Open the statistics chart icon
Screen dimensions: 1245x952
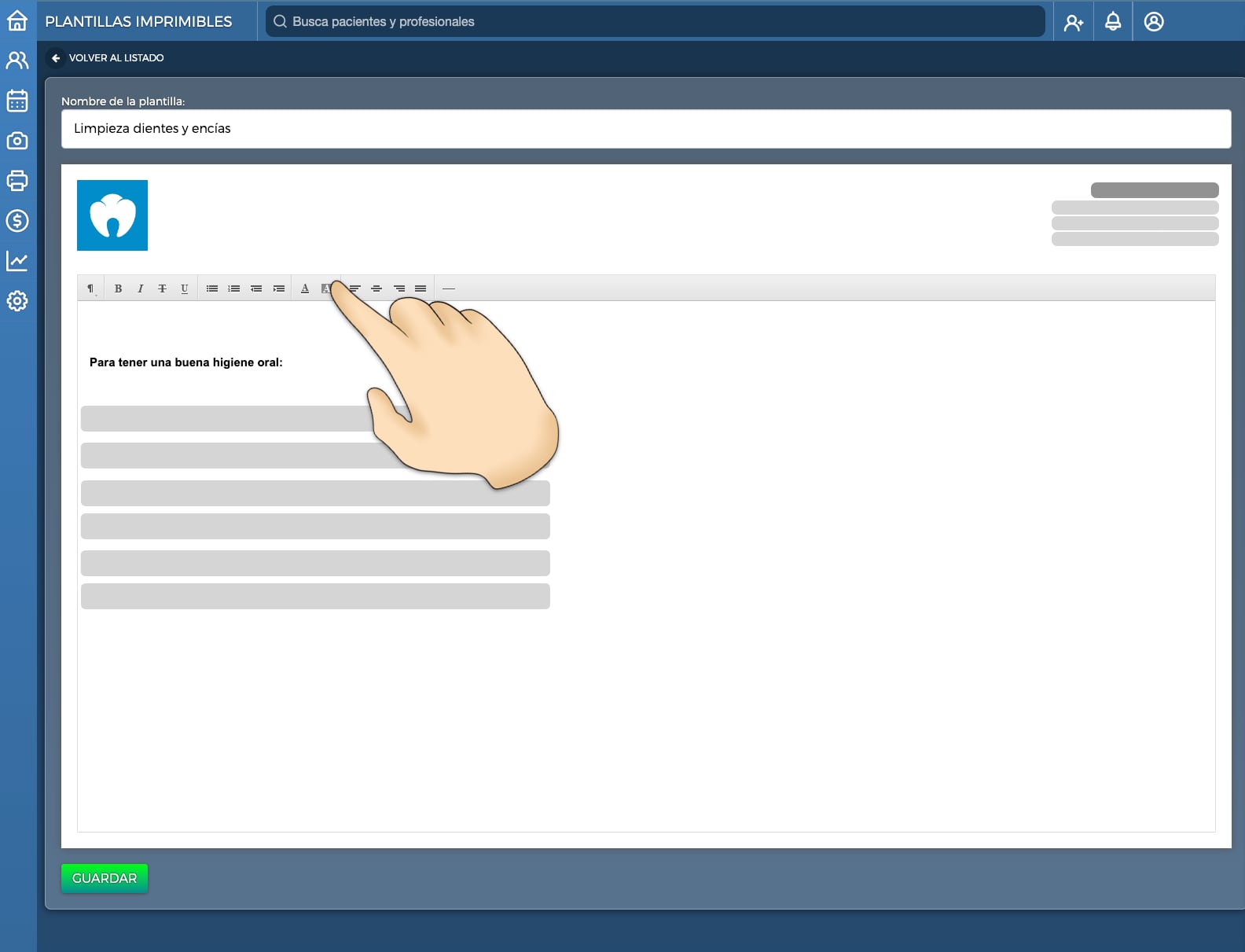coord(17,261)
